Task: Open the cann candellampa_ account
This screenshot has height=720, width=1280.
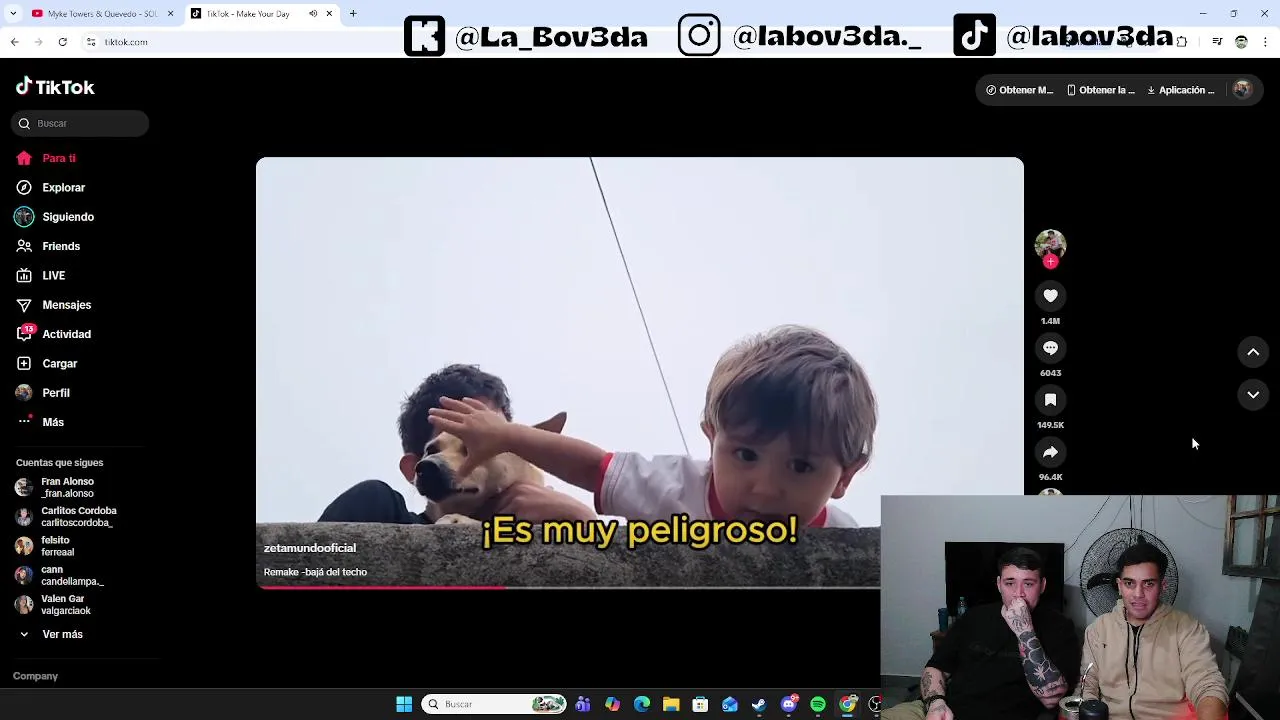Action: tap(60, 575)
